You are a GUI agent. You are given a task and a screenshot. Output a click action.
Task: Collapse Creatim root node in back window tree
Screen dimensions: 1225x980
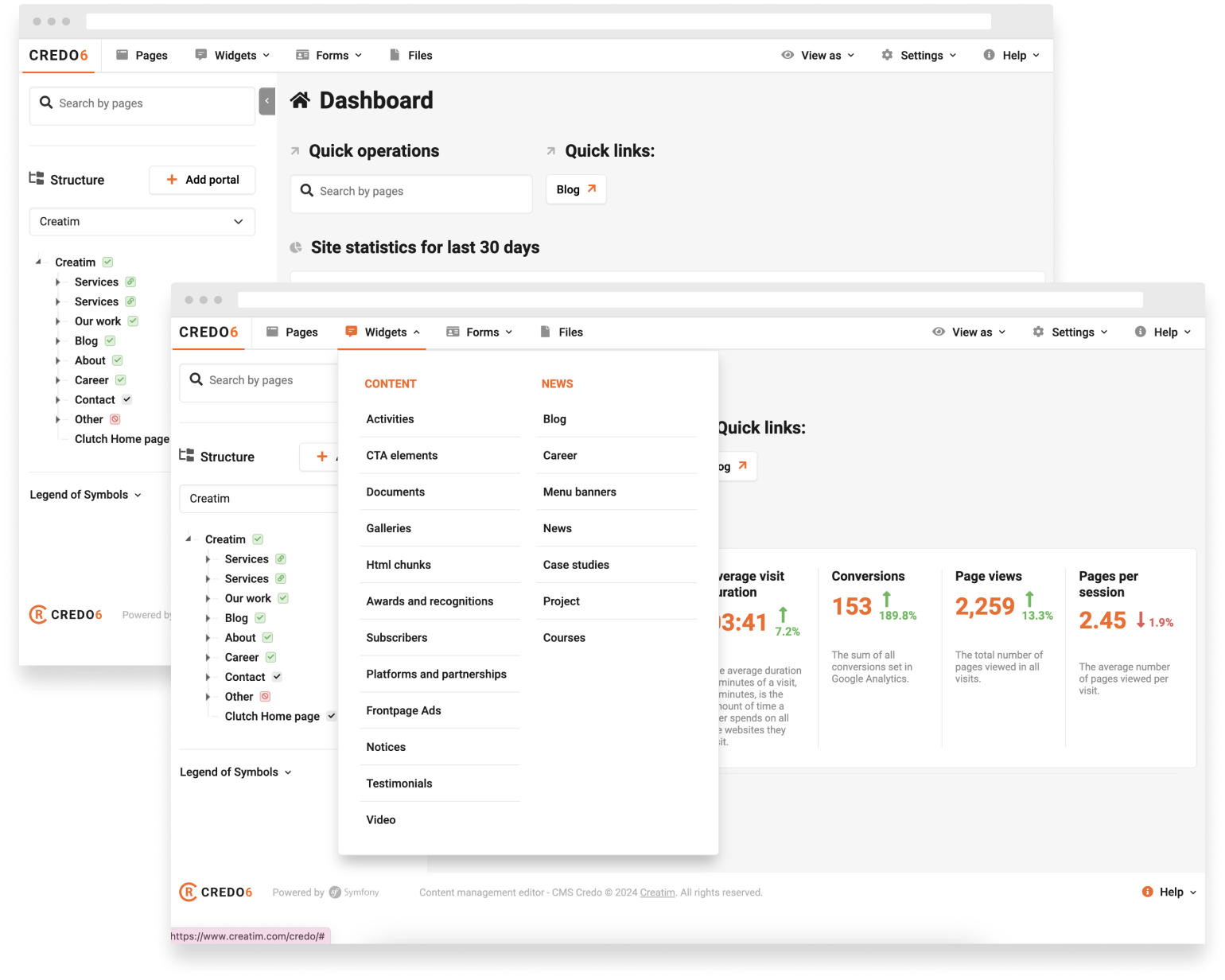pos(38,262)
